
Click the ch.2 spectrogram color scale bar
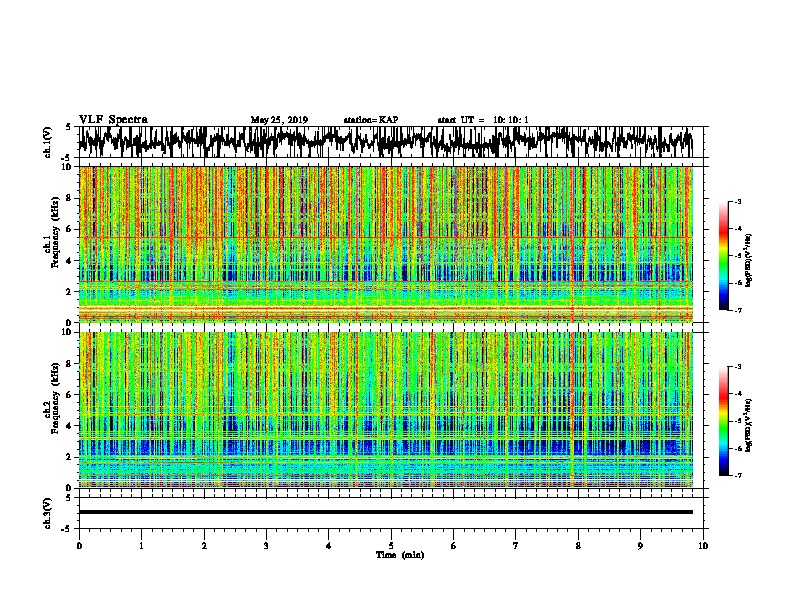[723, 421]
